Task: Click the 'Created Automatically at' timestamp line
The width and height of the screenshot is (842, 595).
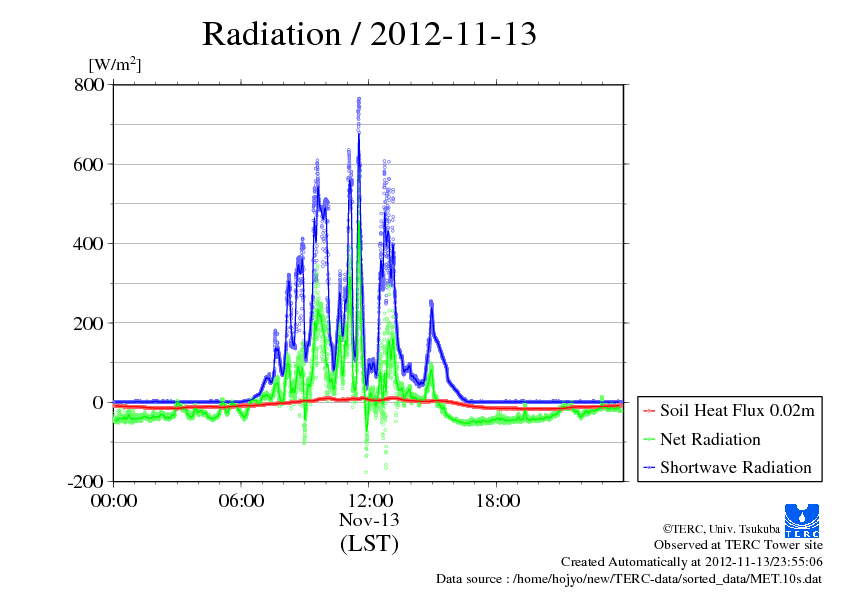Action: coord(692,562)
